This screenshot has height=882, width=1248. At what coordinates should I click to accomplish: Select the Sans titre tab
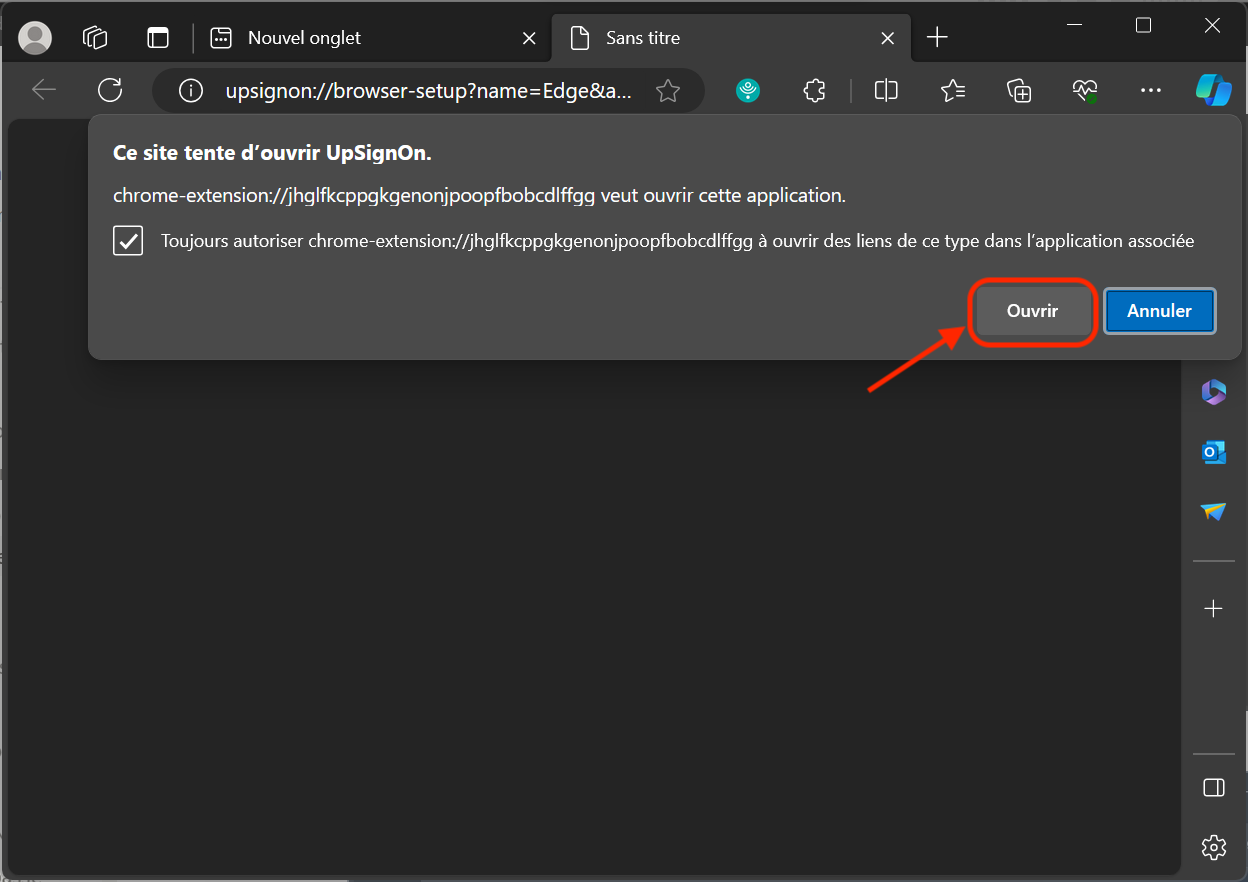(x=642, y=38)
